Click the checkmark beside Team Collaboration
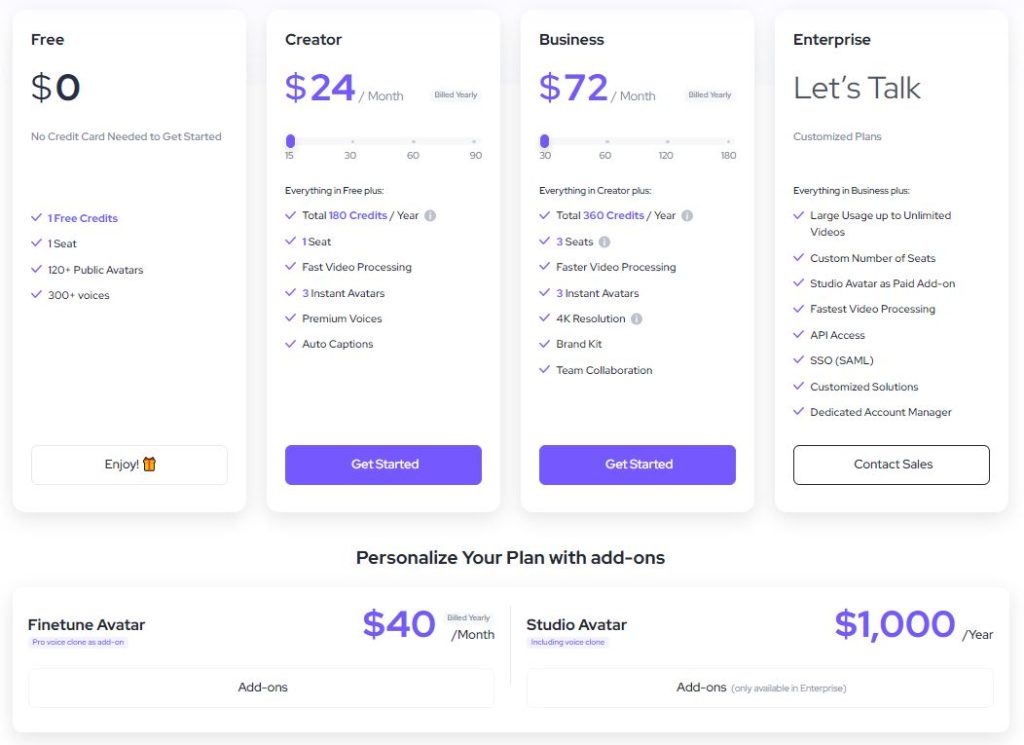1024x745 pixels. (546, 370)
